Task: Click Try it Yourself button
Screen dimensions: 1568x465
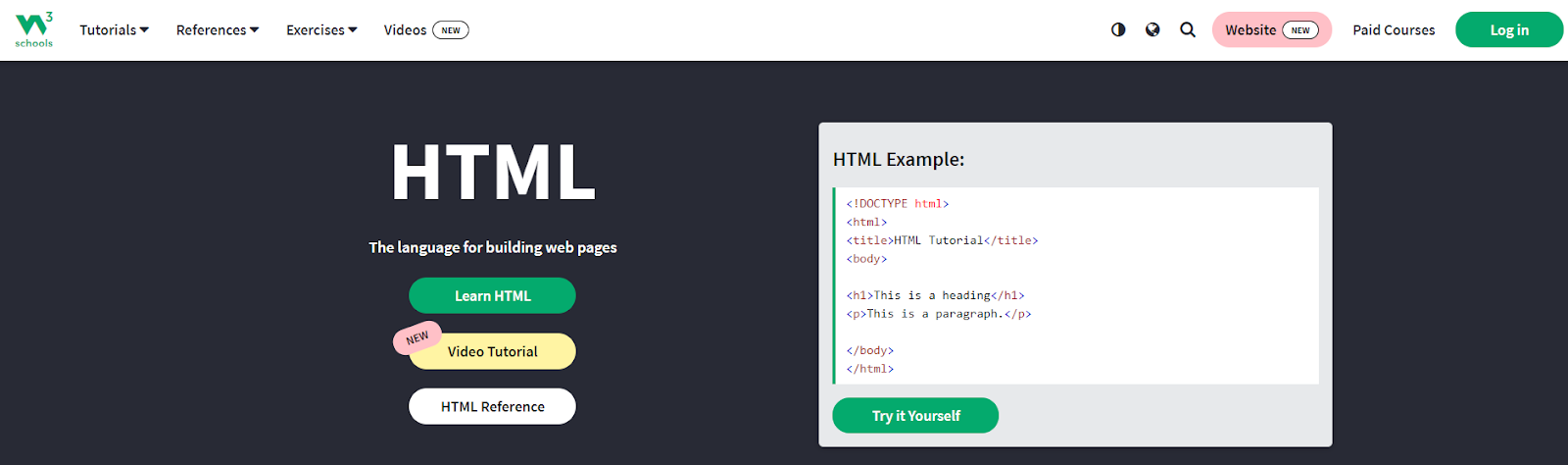Action: pyautogui.click(x=915, y=415)
